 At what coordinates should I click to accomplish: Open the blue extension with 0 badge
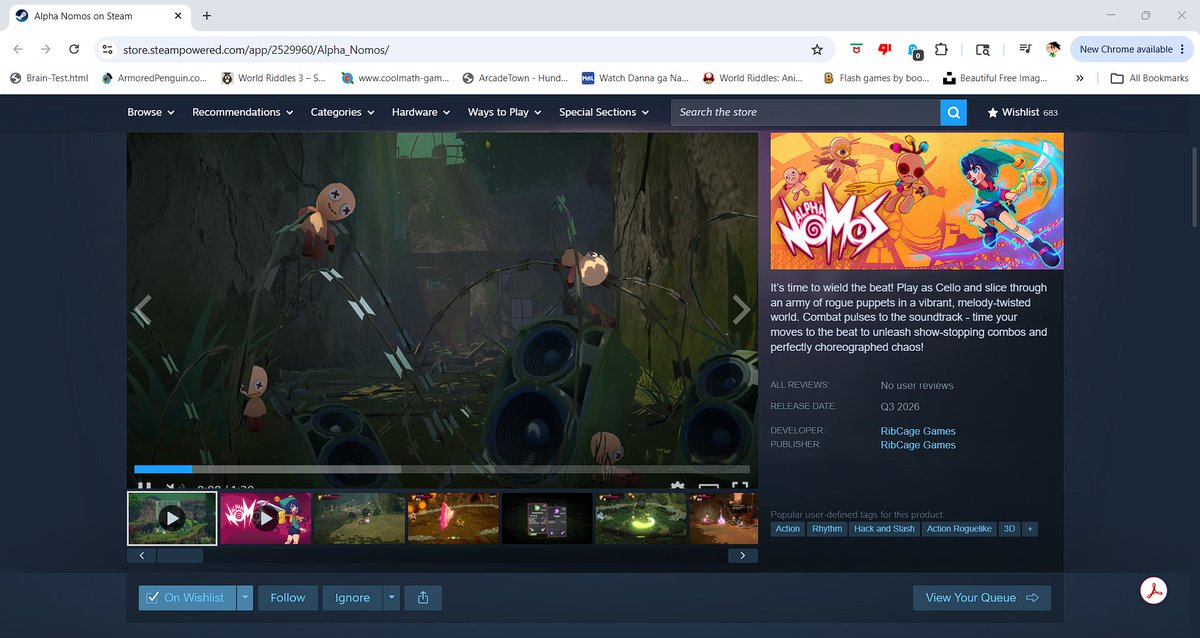(x=914, y=50)
